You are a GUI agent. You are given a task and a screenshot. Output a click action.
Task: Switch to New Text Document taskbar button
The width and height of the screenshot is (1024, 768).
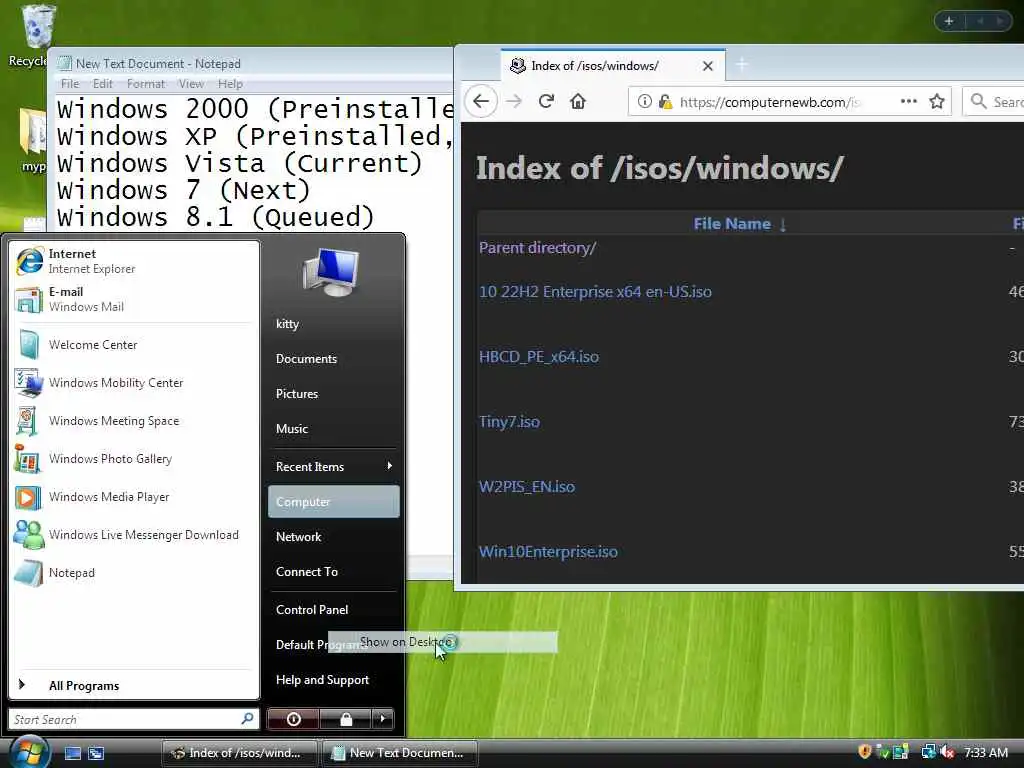(x=400, y=753)
